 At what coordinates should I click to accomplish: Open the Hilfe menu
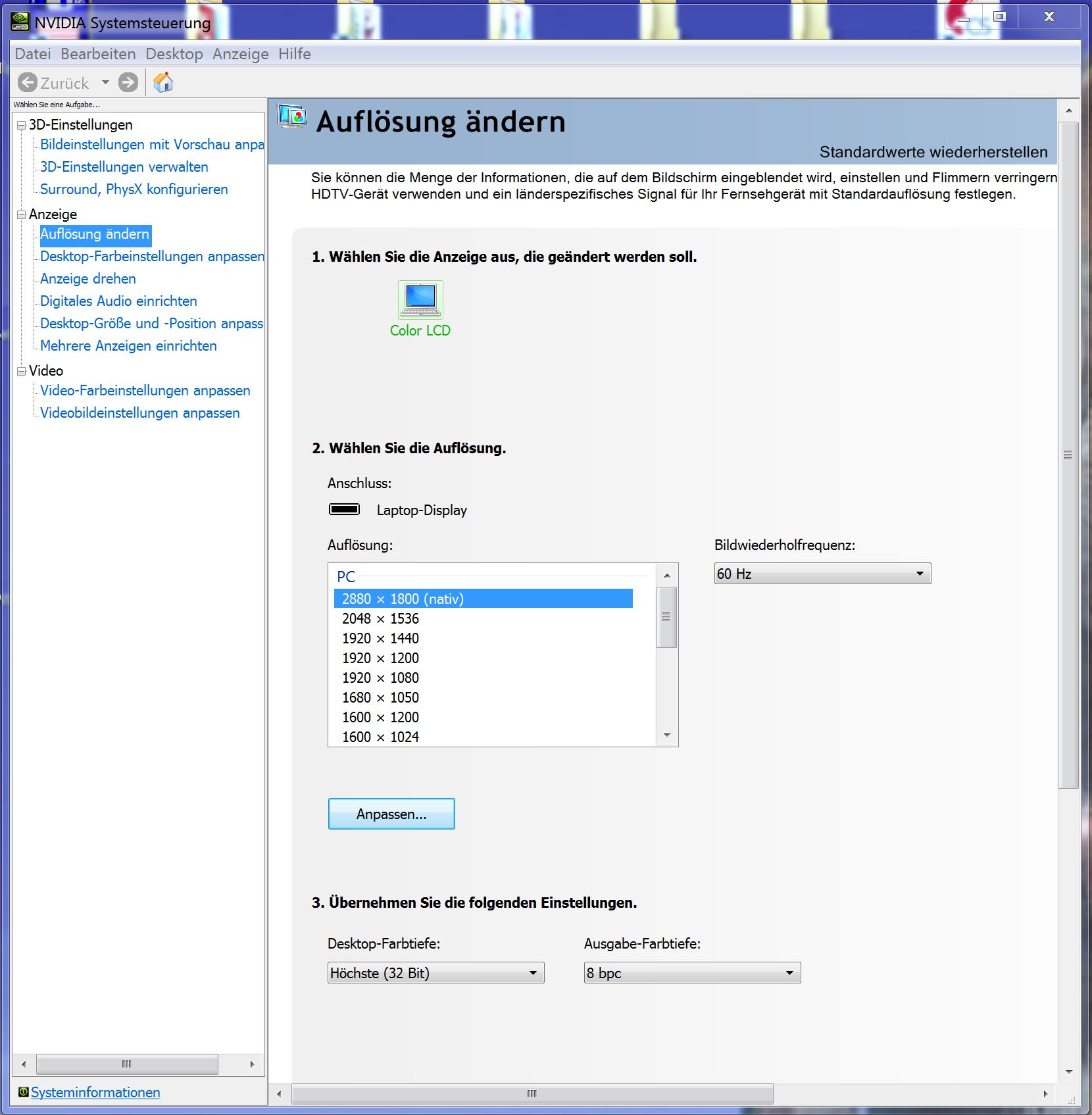point(294,54)
